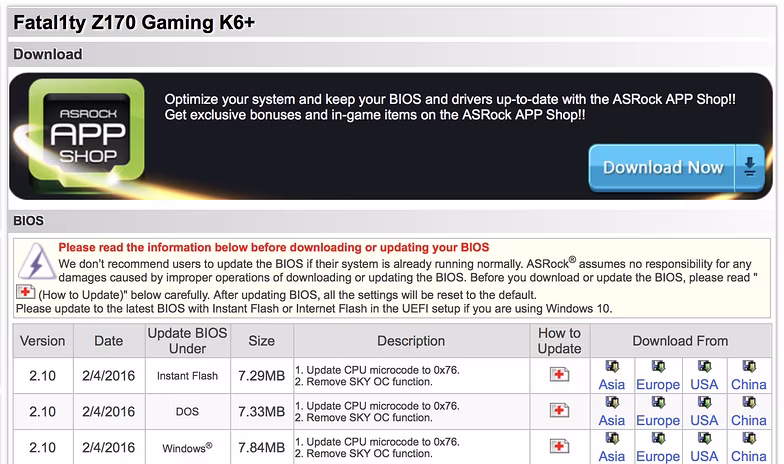The height and width of the screenshot is (464, 784).
Task: Click the 7.84MB size cell
Action: [262, 447]
